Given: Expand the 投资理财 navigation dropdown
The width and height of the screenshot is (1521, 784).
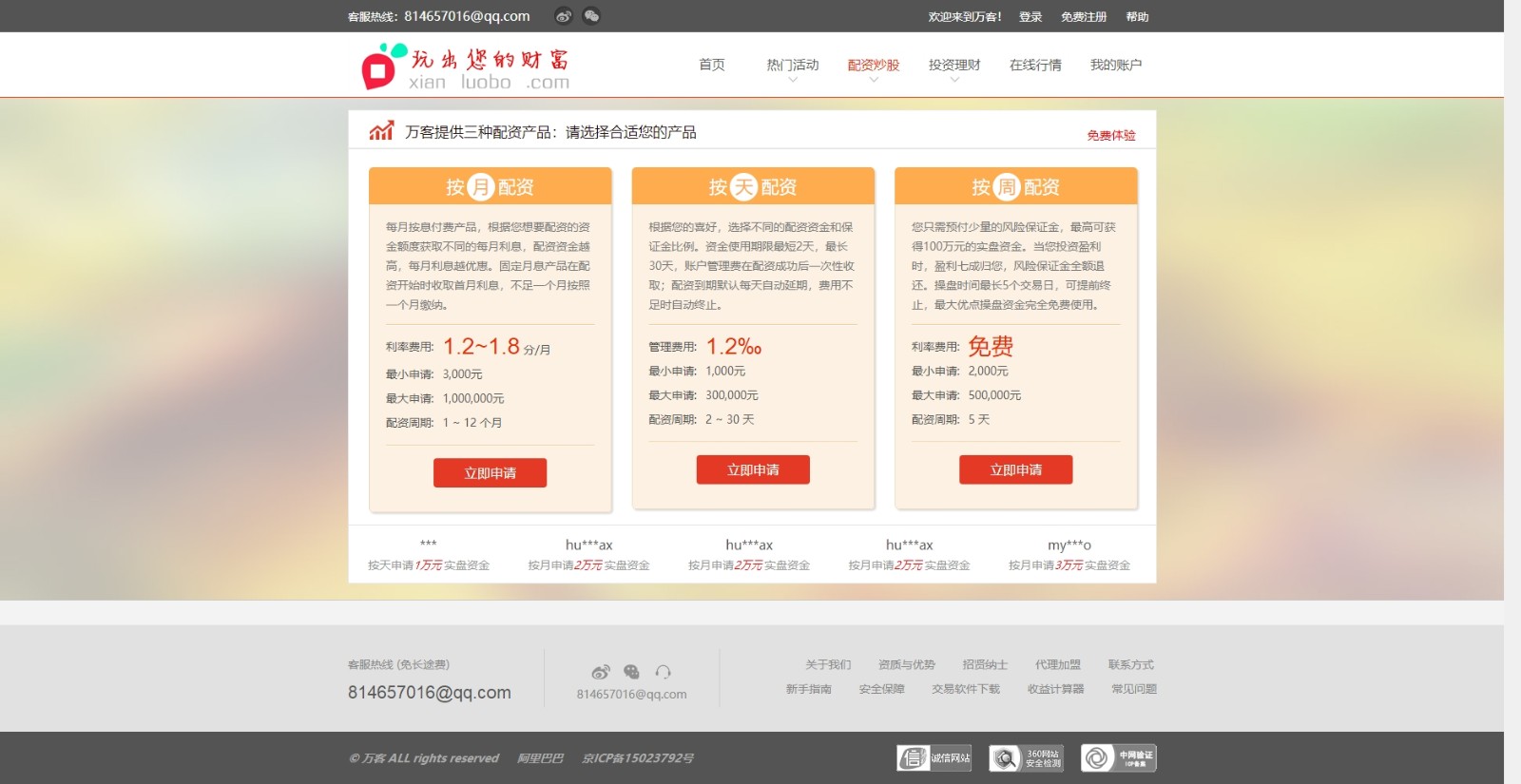Looking at the screenshot, I should click(x=954, y=66).
